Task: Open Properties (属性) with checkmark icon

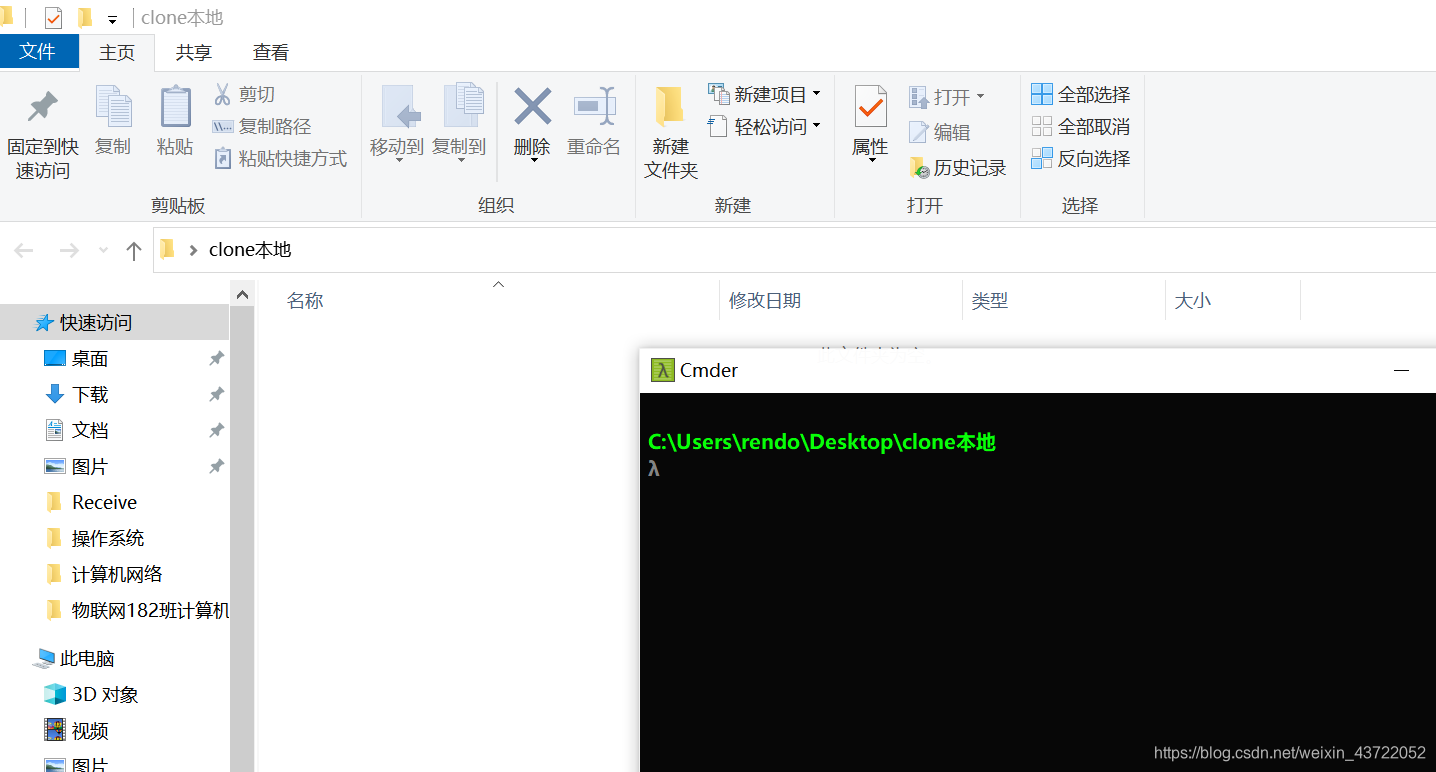Action: click(870, 106)
